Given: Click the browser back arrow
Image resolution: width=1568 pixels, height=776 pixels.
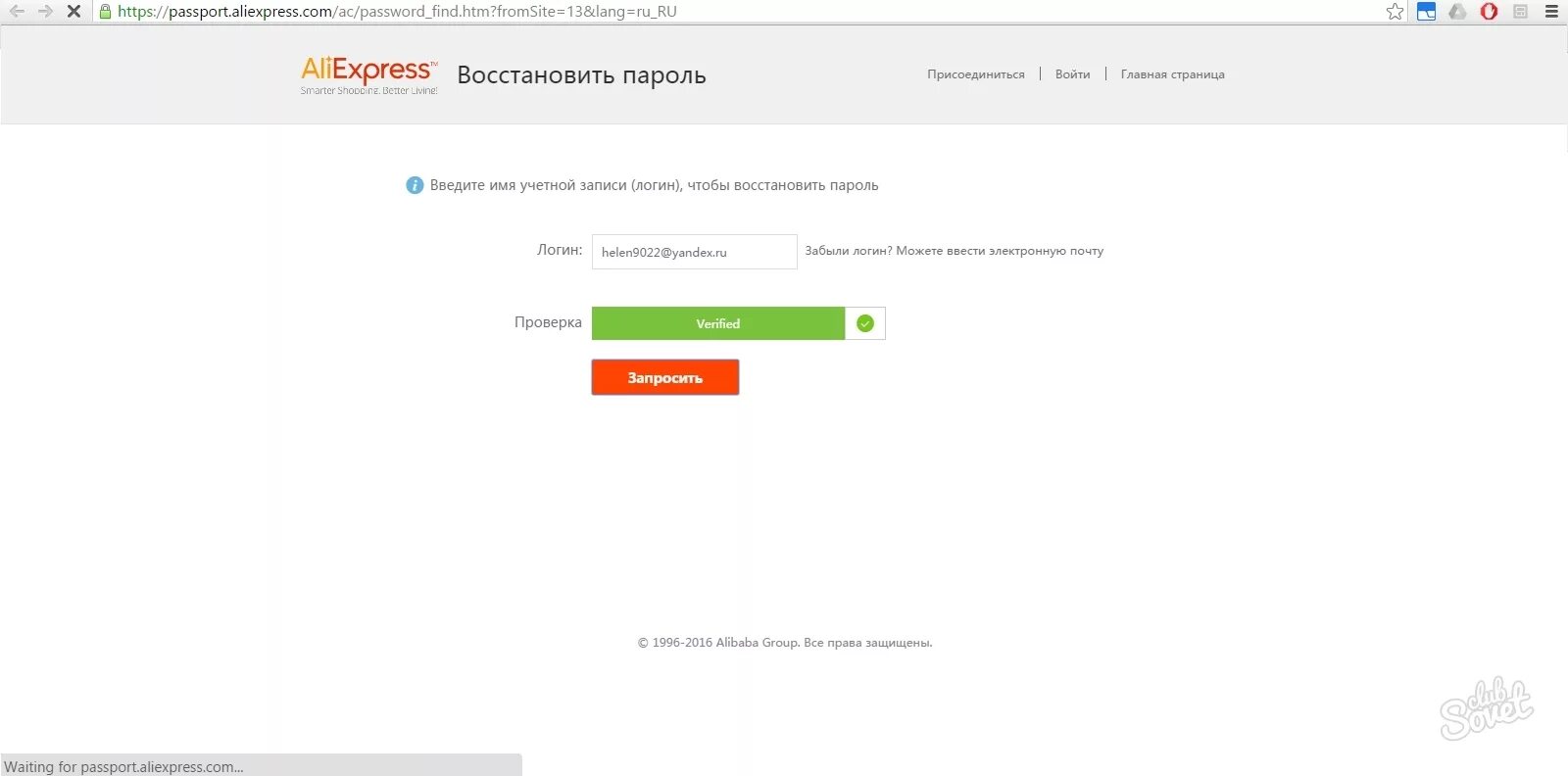Looking at the screenshot, I should click(17, 12).
